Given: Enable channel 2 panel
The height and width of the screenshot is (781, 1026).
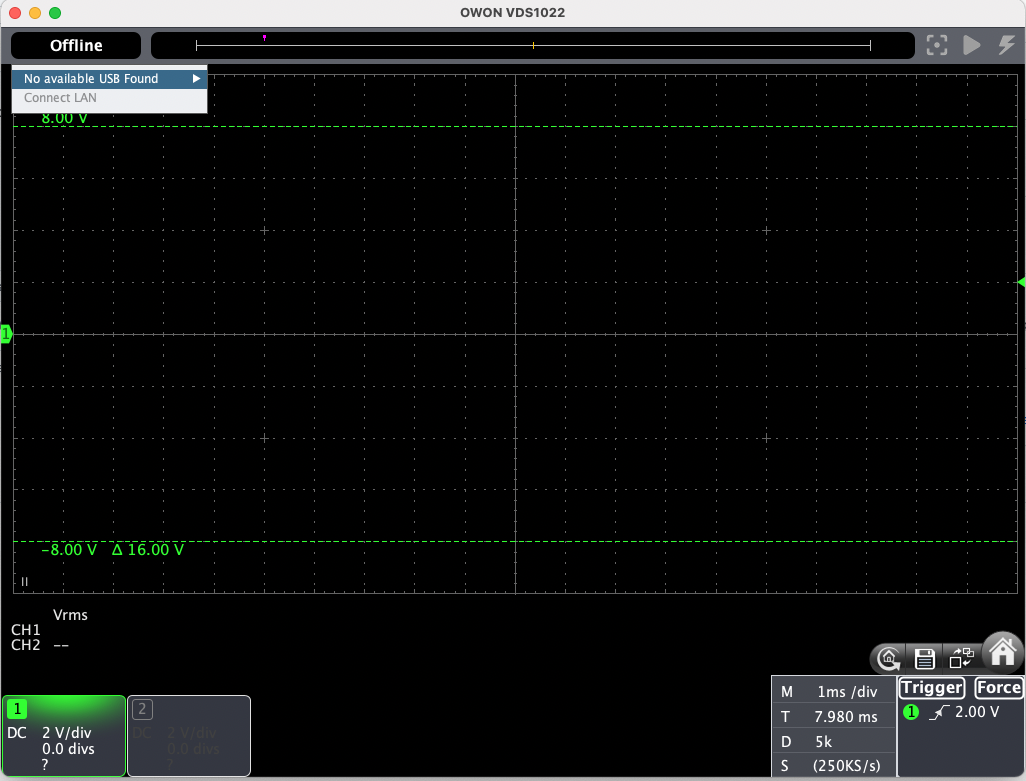Looking at the screenshot, I should pyautogui.click(x=189, y=736).
